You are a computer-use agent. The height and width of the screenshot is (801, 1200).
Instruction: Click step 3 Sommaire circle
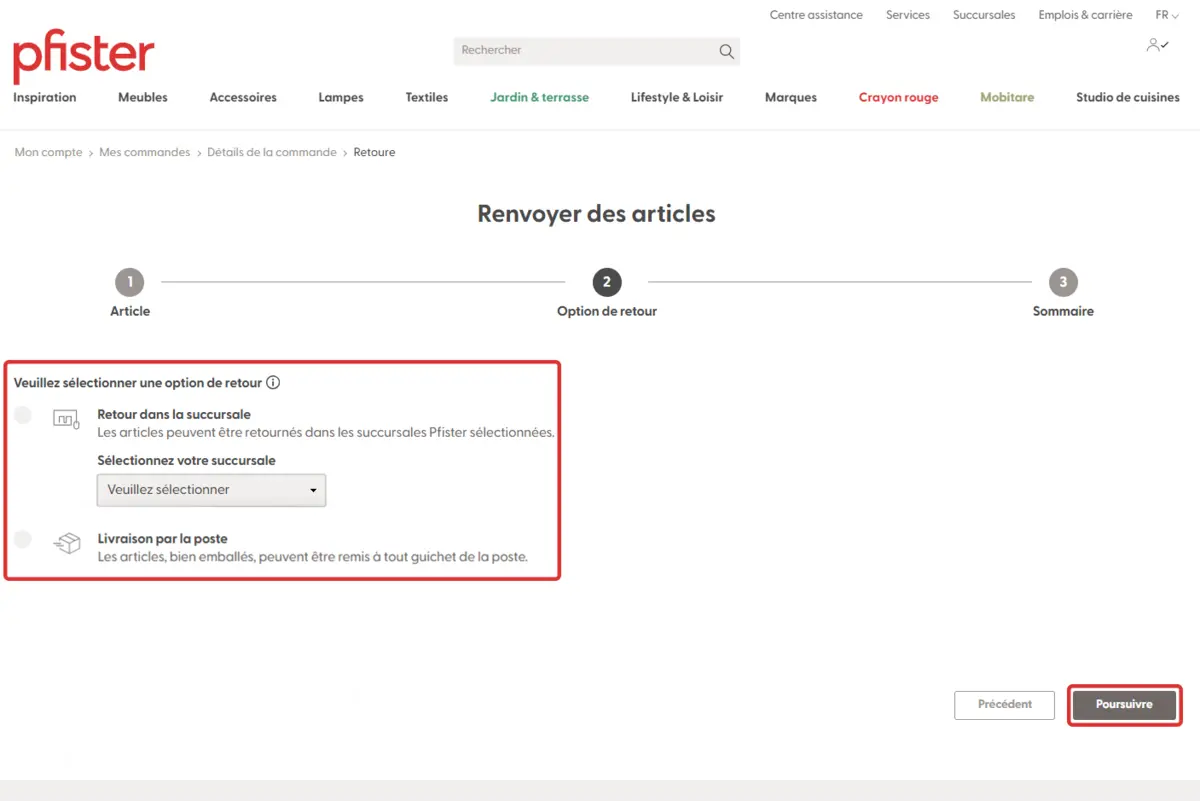coord(1063,282)
